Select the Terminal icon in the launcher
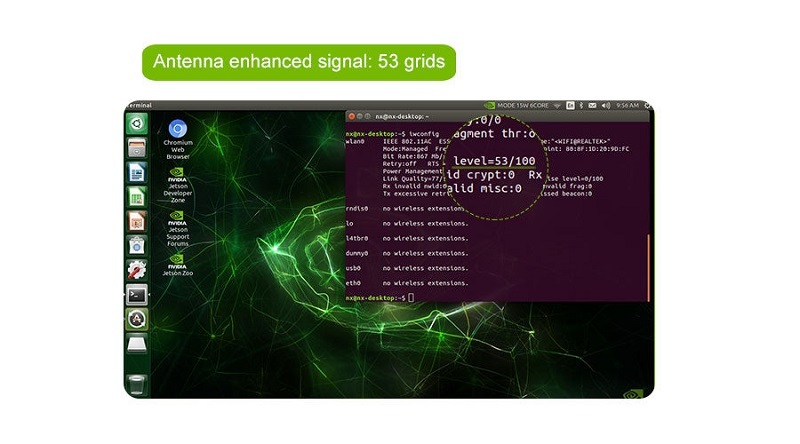800x444 pixels. pyautogui.click(x=137, y=294)
